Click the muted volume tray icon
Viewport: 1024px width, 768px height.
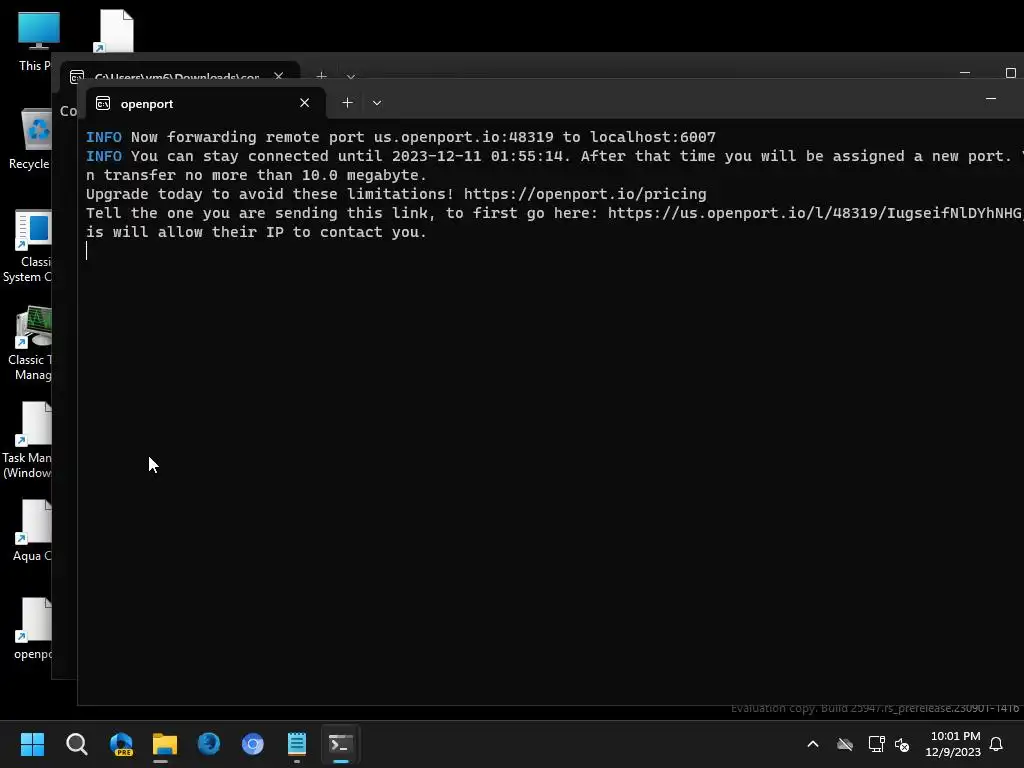point(902,744)
